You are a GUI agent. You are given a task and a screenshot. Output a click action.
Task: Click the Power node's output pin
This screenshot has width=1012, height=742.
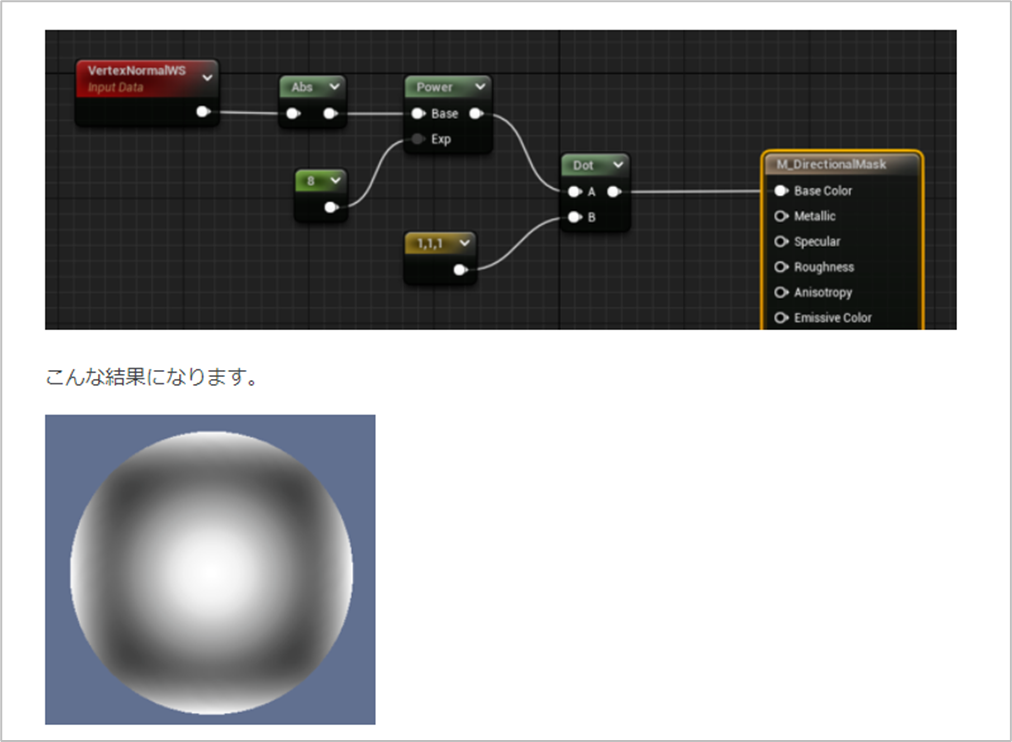pos(477,113)
